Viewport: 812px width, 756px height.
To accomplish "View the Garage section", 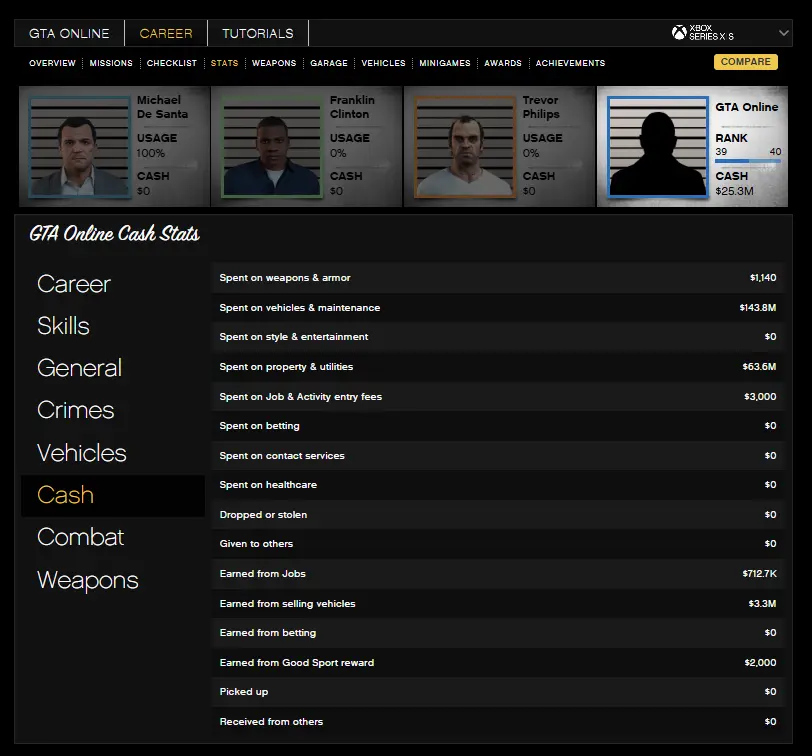I will point(329,63).
